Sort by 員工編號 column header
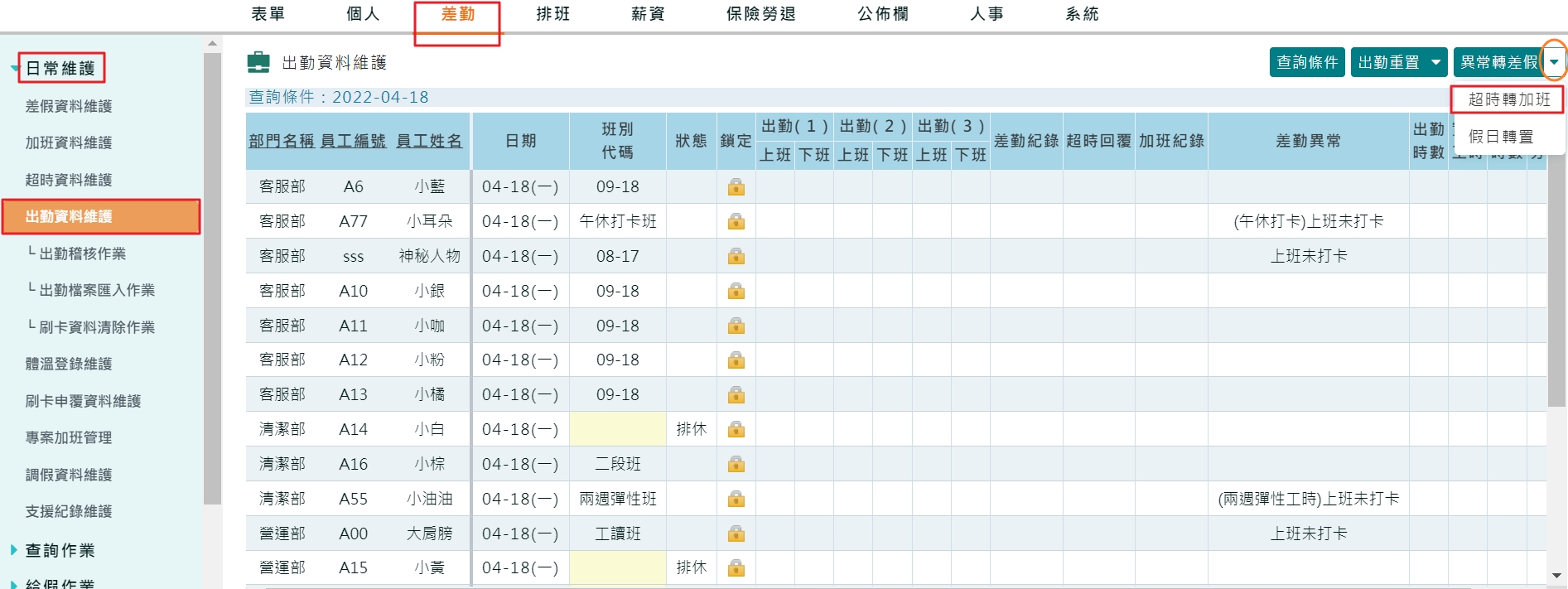 point(353,141)
